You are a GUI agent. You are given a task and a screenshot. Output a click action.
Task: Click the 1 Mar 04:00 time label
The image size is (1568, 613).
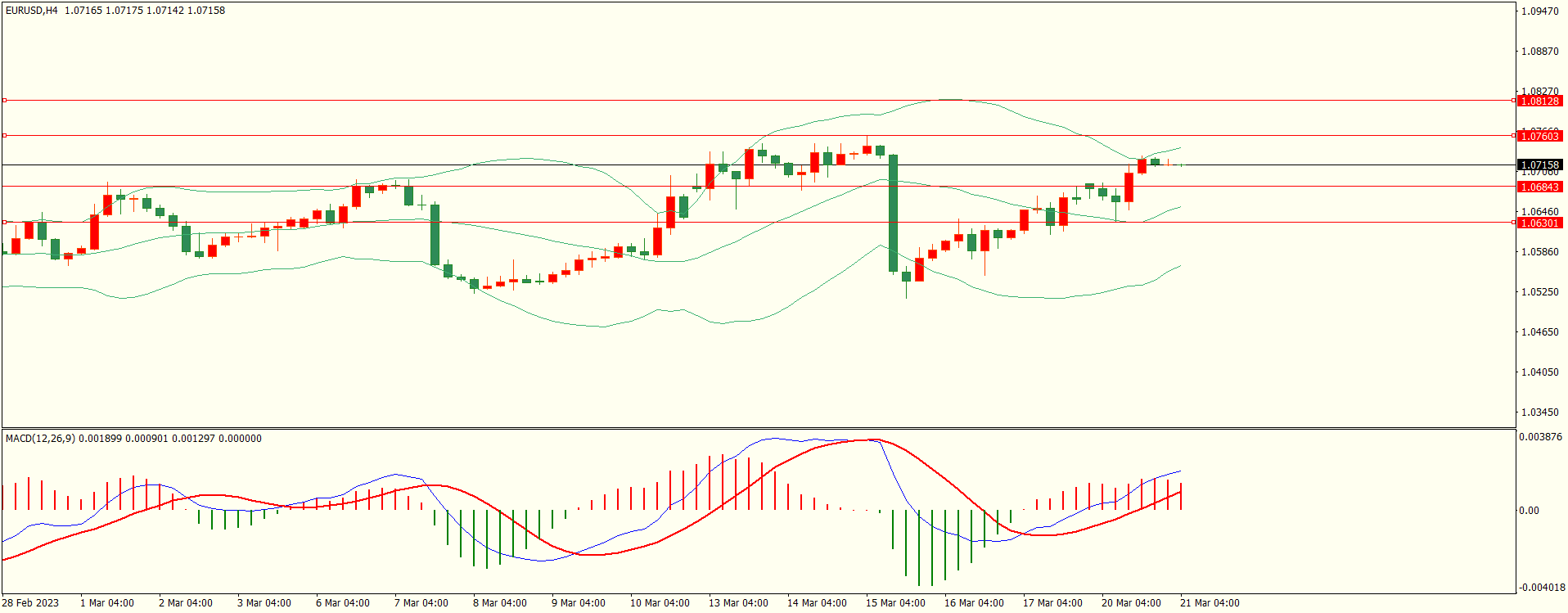point(107,603)
